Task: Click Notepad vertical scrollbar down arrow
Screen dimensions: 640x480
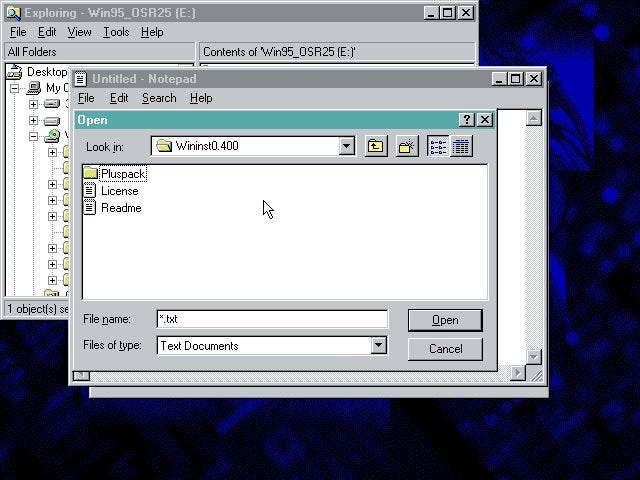Action: click(533, 357)
